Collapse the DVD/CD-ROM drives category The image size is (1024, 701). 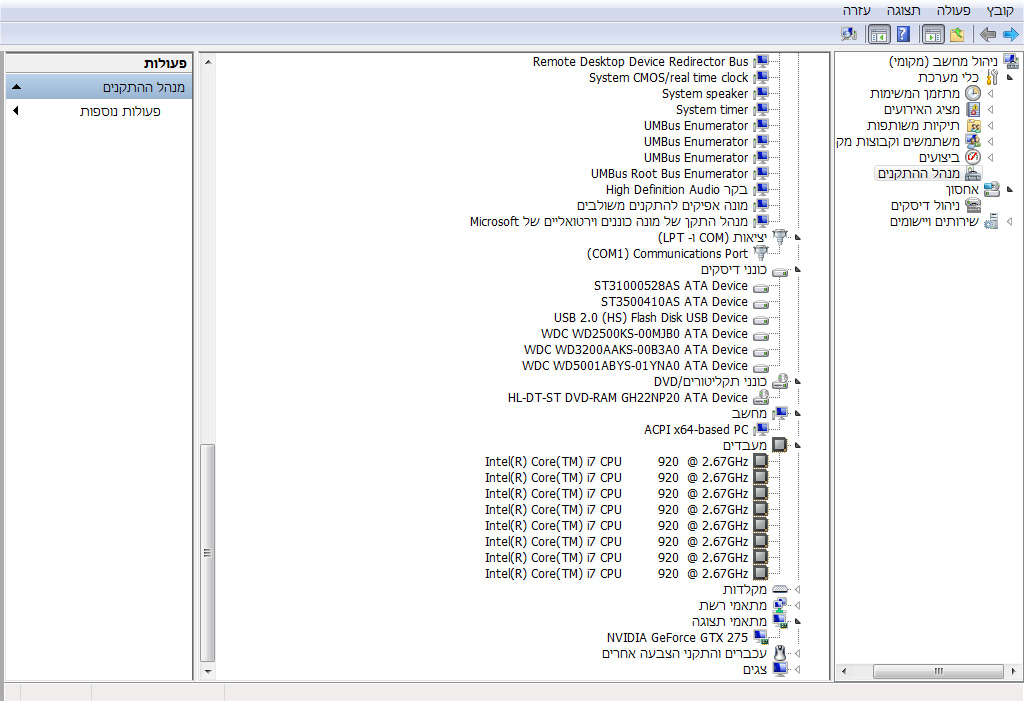(797, 382)
